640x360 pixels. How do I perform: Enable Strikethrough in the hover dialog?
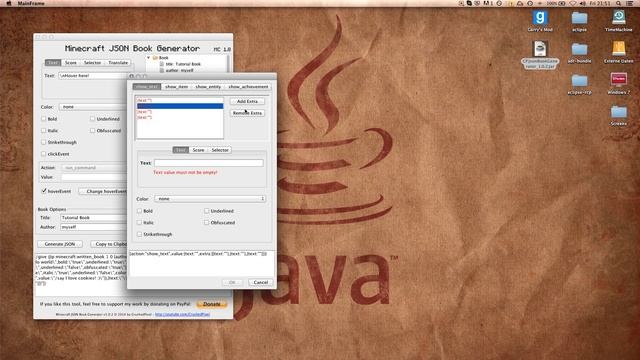(140, 234)
